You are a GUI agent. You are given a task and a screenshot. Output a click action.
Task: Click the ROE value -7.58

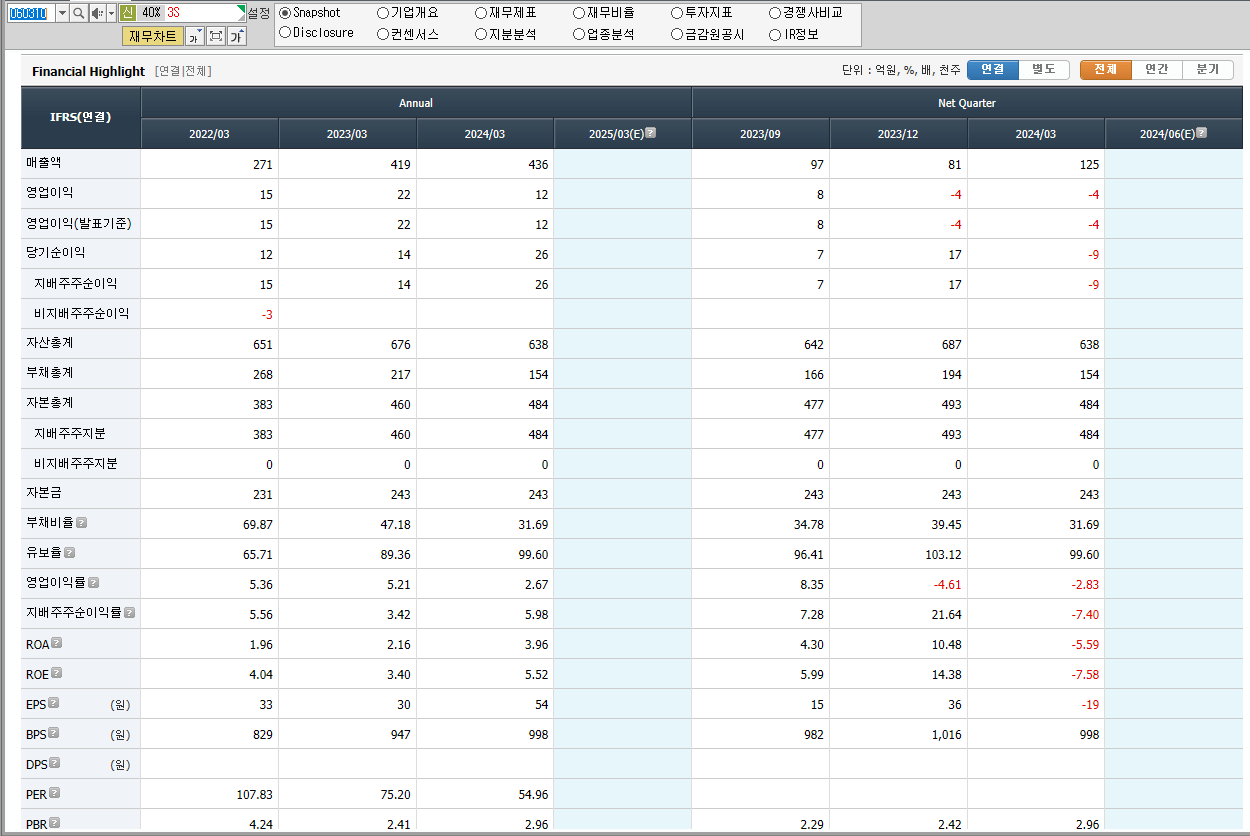point(1085,675)
